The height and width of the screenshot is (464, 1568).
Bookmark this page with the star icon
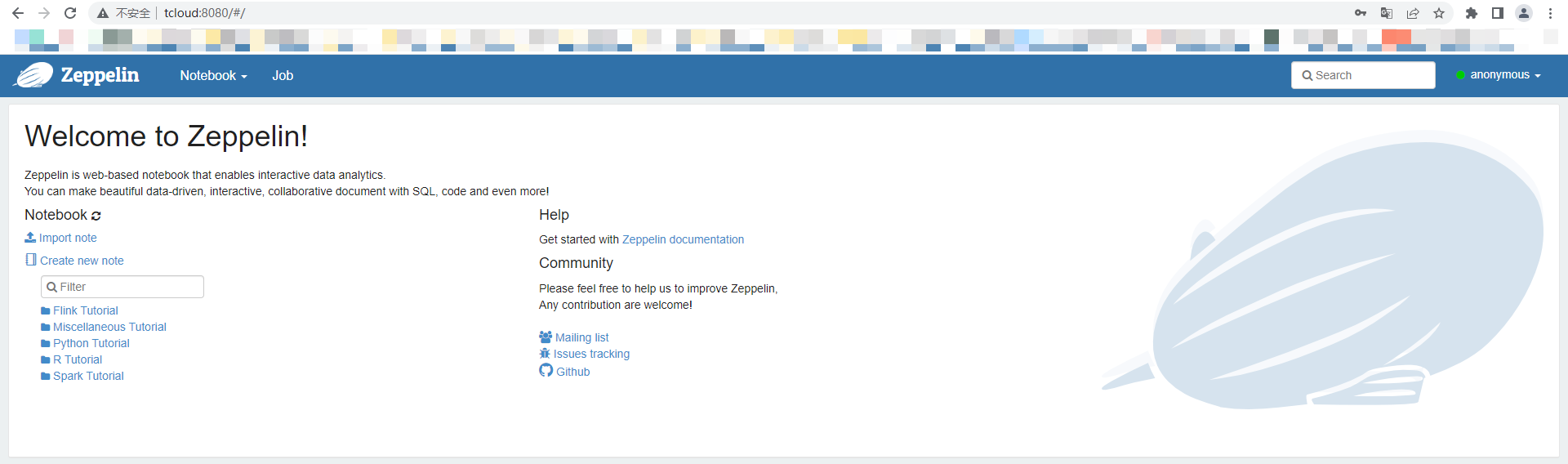[x=1439, y=13]
